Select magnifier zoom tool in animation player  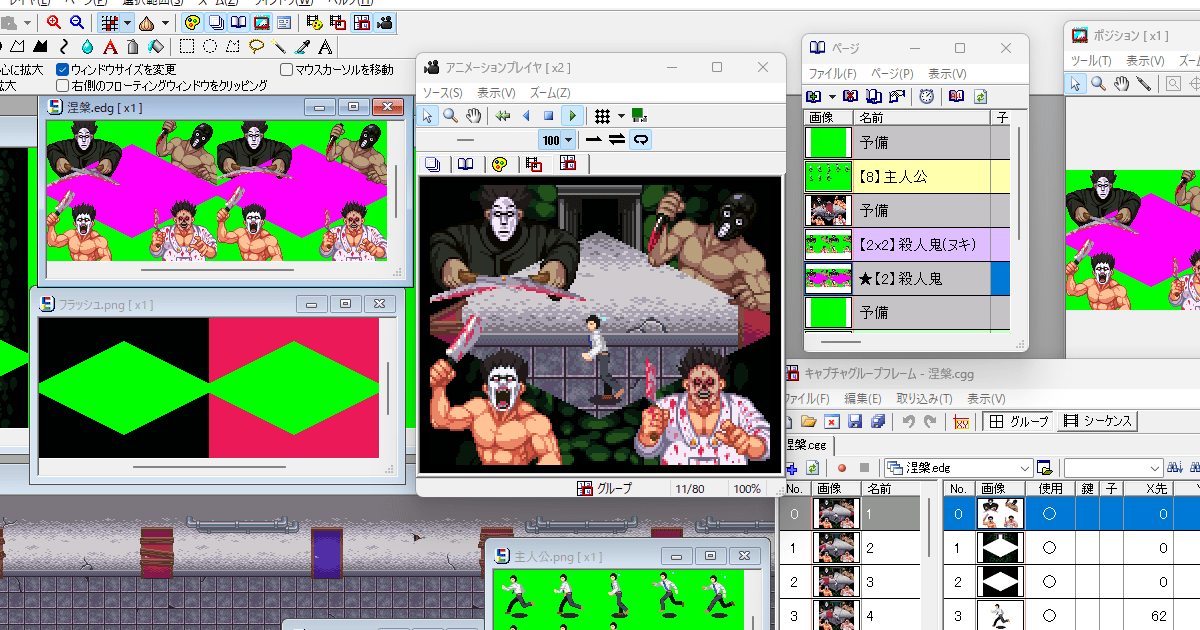point(450,116)
